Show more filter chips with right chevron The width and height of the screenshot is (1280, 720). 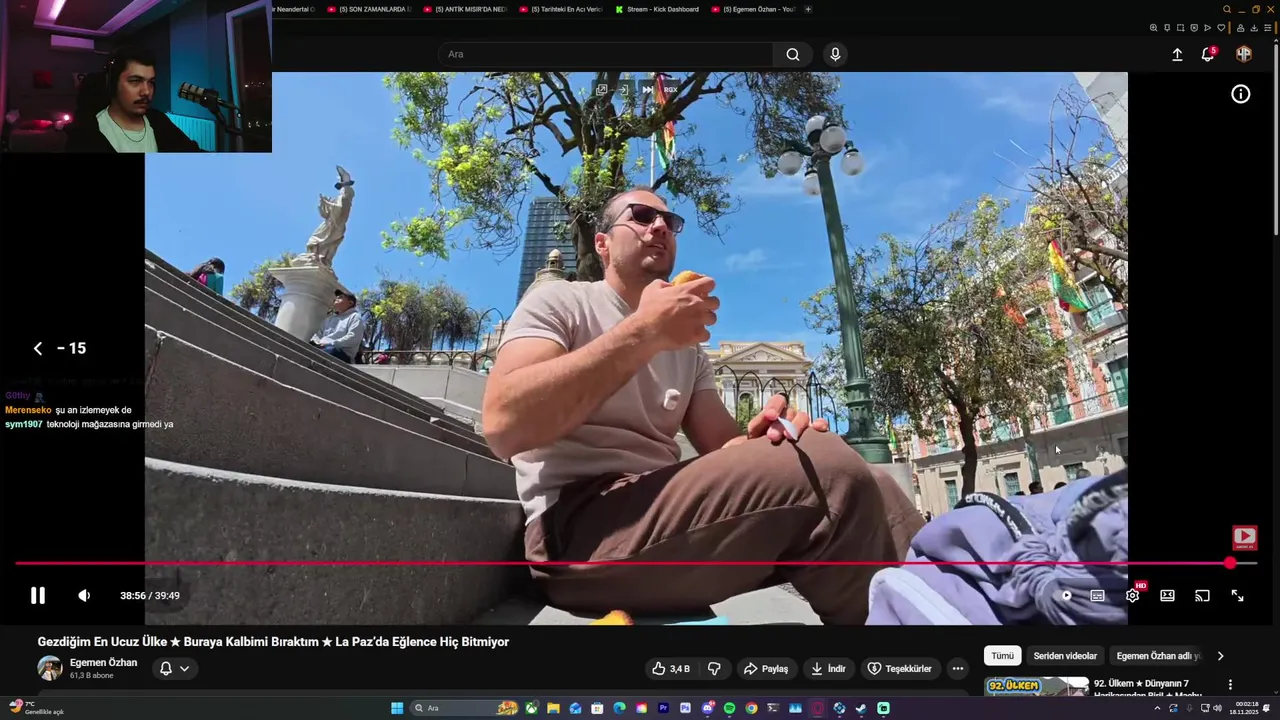[x=1220, y=656]
